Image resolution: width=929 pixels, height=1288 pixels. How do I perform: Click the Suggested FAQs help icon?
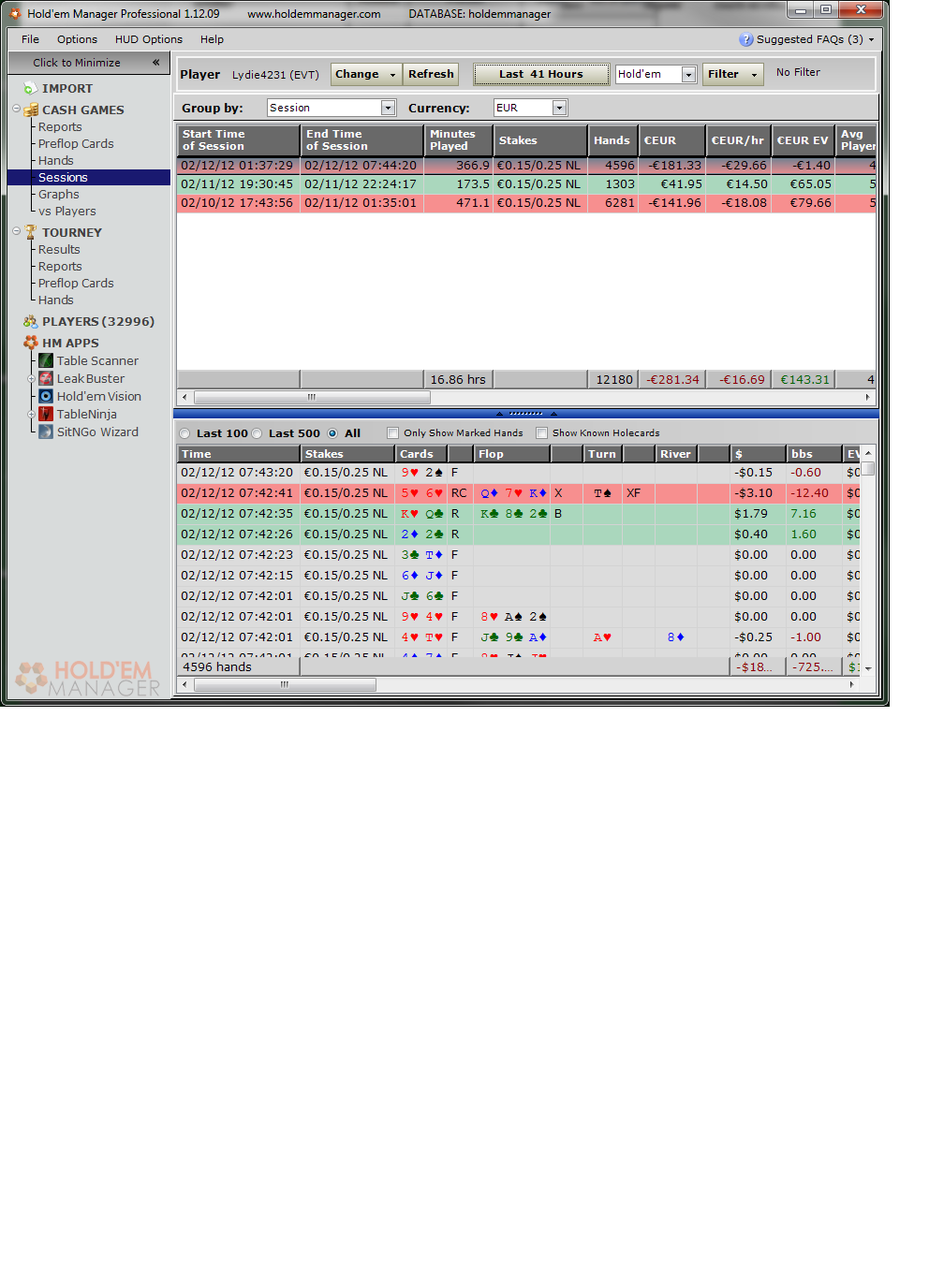tap(746, 39)
